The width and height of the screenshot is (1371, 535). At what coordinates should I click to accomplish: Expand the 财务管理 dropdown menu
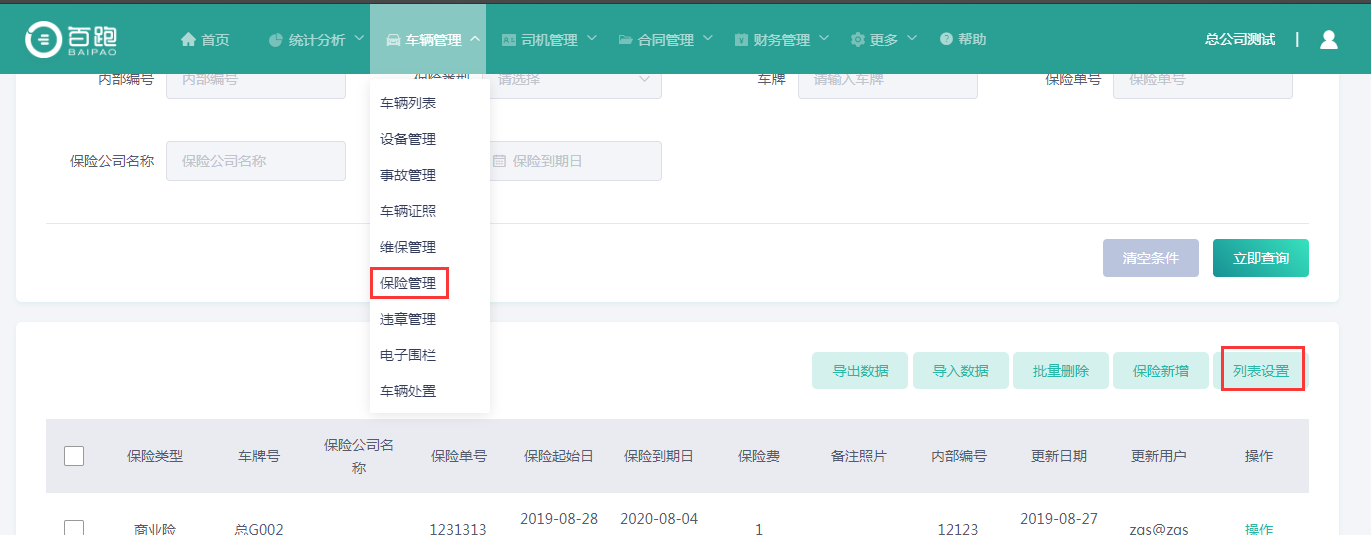(x=782, y=40)
